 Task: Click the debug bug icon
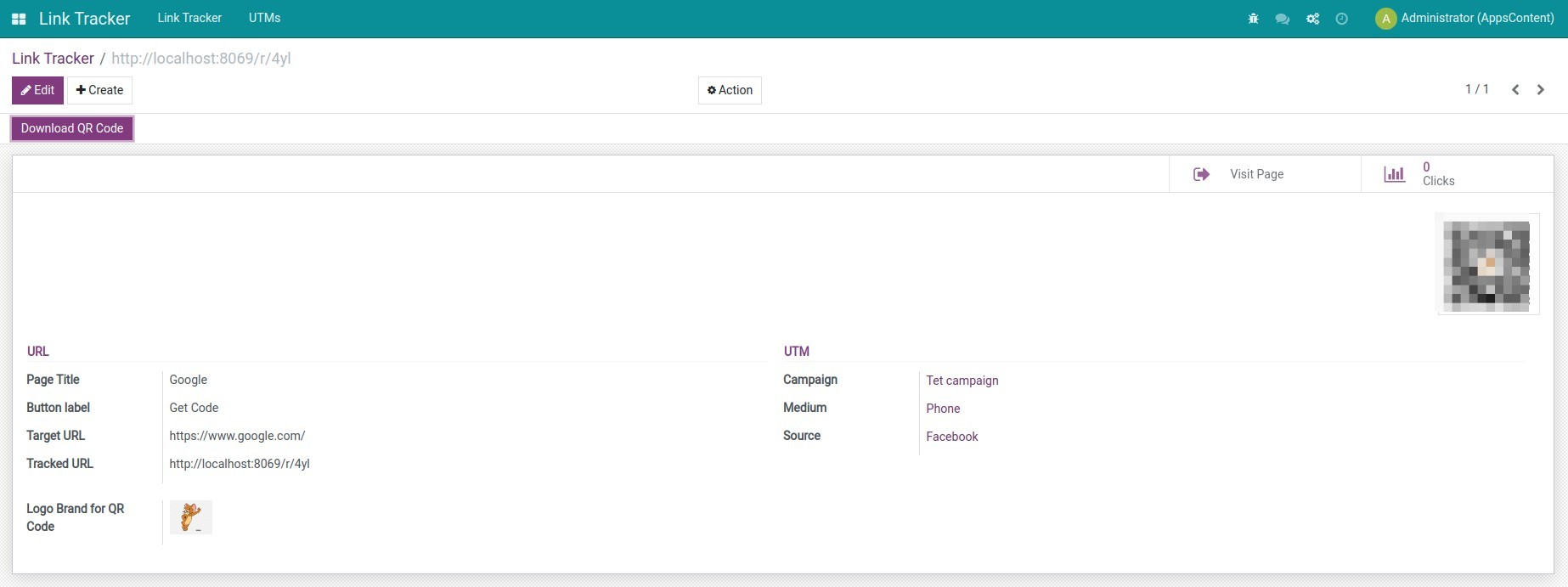point(1253,19)
